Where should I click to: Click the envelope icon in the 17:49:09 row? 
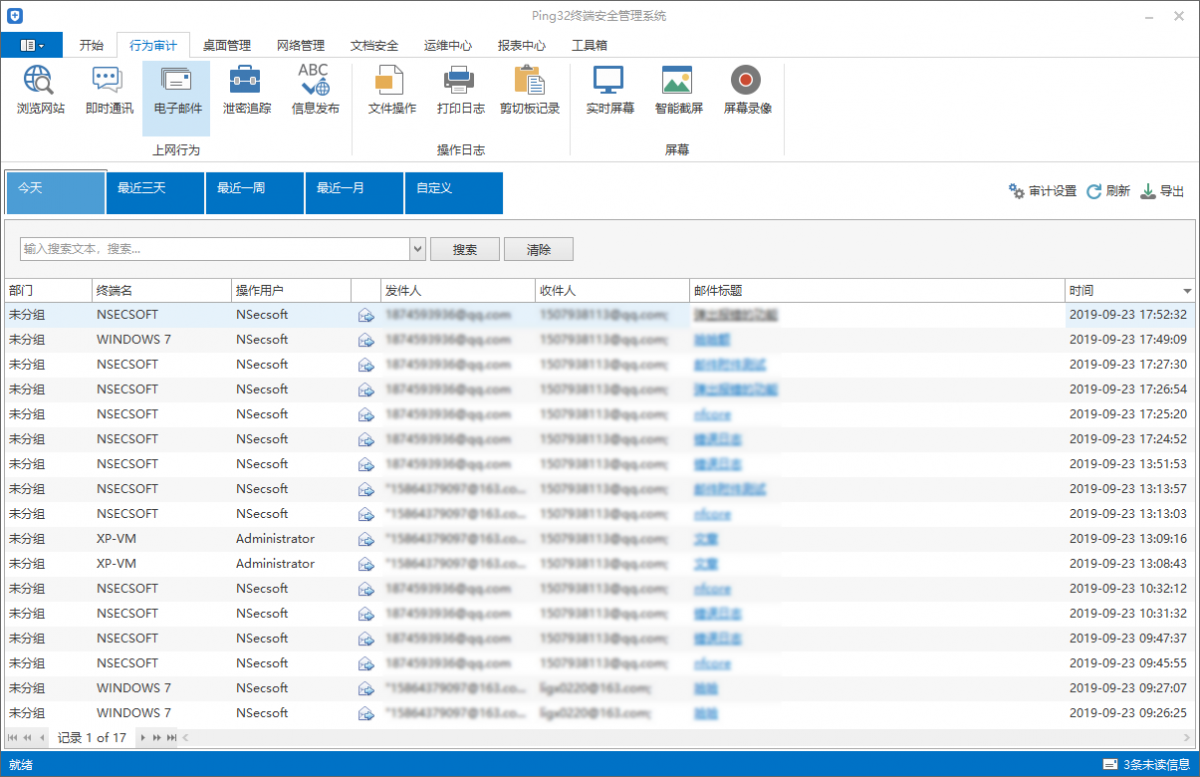366,340
